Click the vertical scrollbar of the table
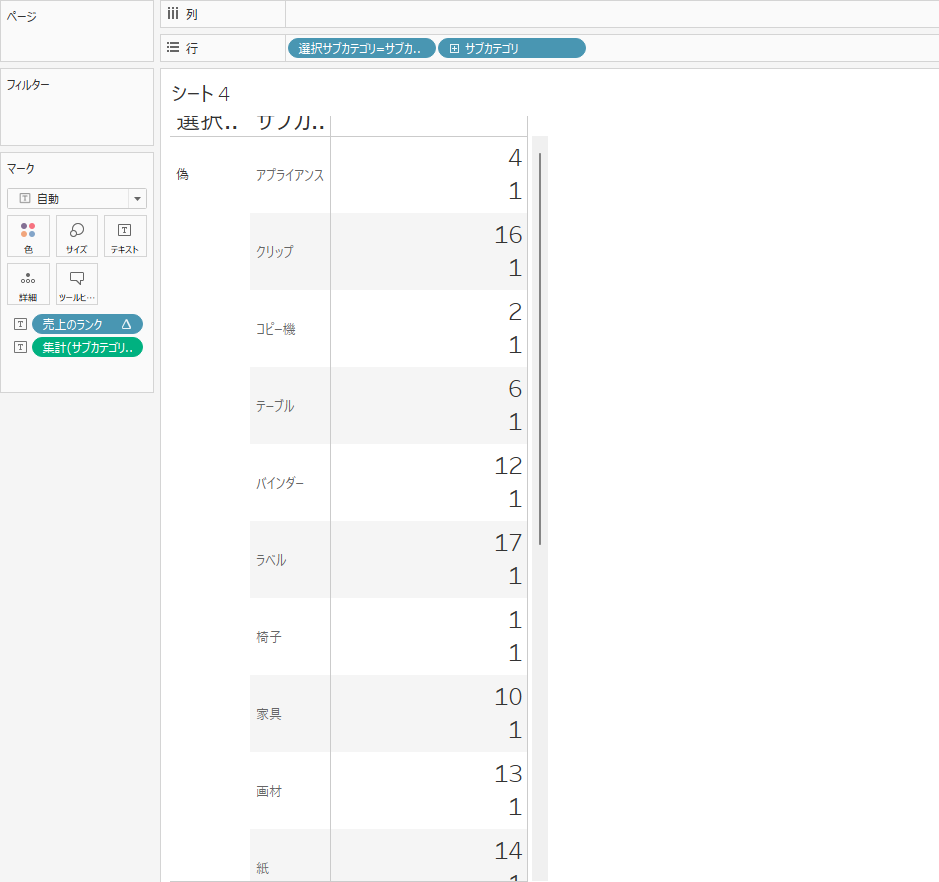This screenshot has height=882, width=939. [x=540, y=348]
